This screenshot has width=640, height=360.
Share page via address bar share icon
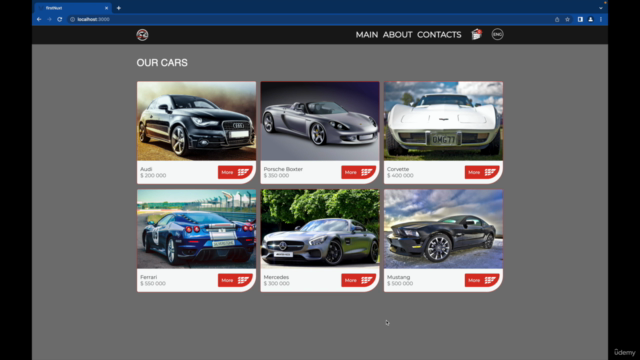[557, 19]
